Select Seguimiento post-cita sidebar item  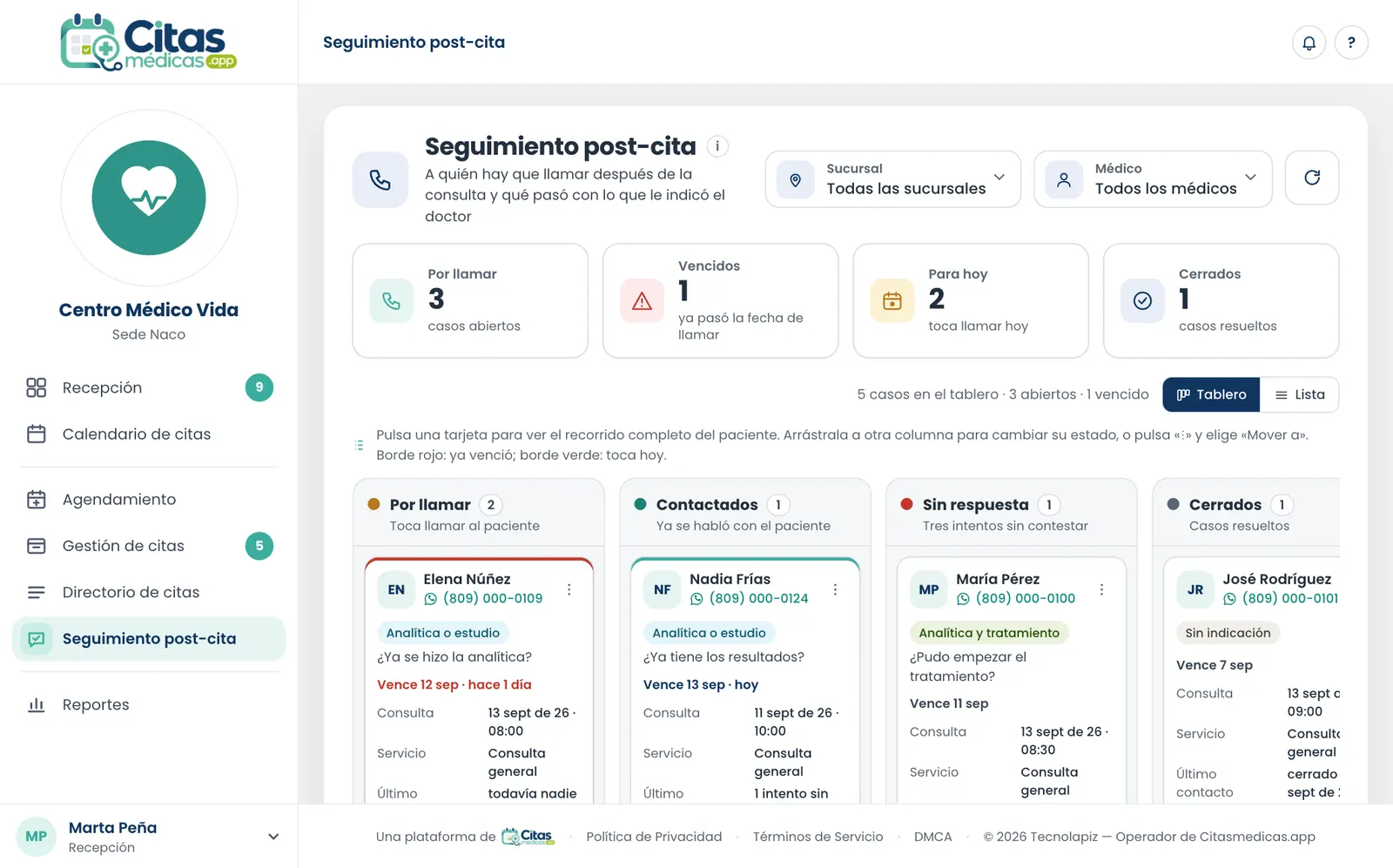point(149,639)
